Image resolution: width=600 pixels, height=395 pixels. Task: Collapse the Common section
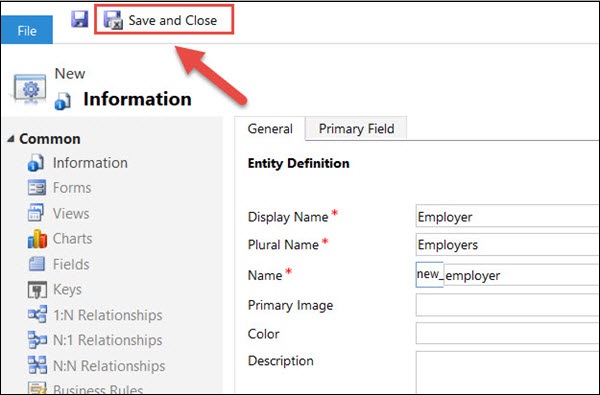[x=10, y=139]
